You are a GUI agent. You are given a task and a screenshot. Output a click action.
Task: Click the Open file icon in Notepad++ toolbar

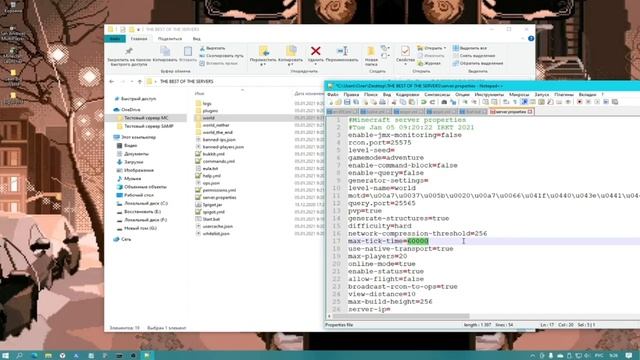[x=338, y=102]
